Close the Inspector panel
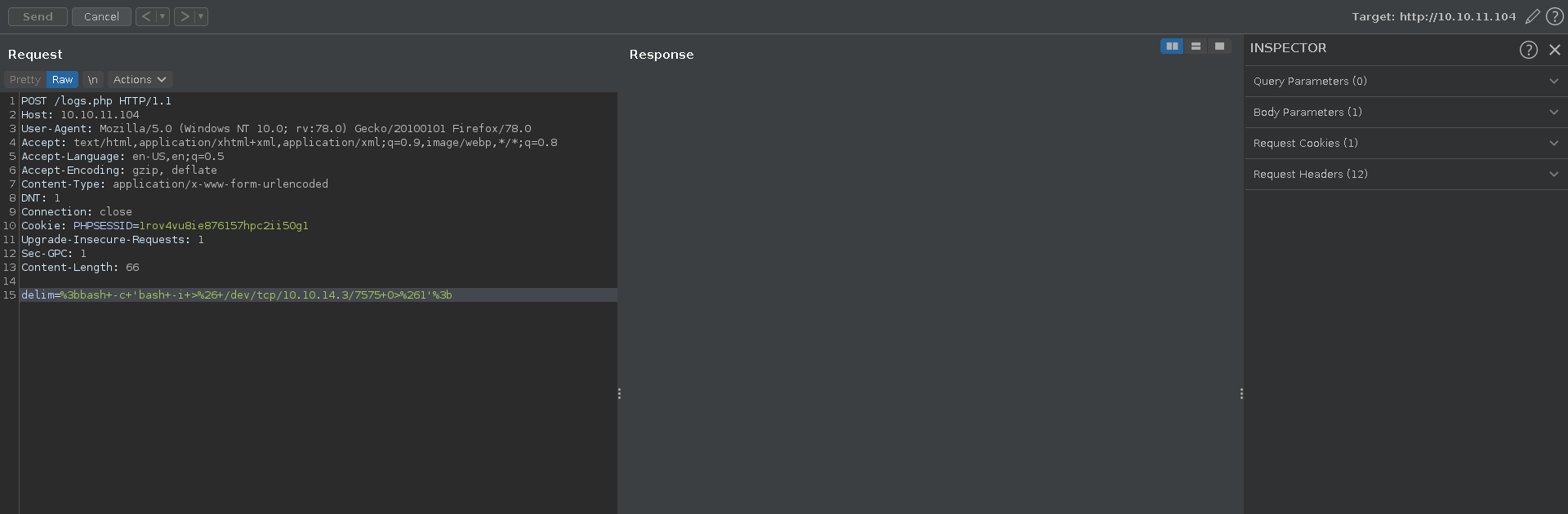 [1555, 50]
